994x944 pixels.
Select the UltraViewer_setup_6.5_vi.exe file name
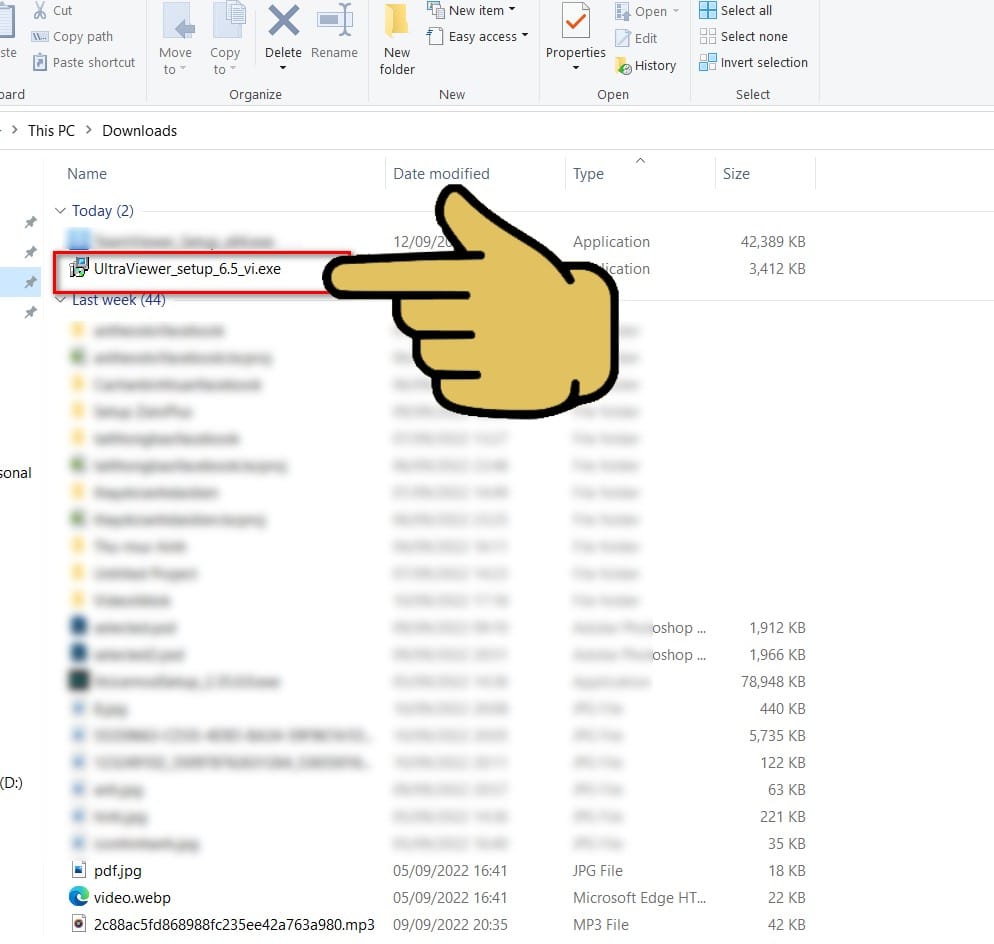(187, 269)
